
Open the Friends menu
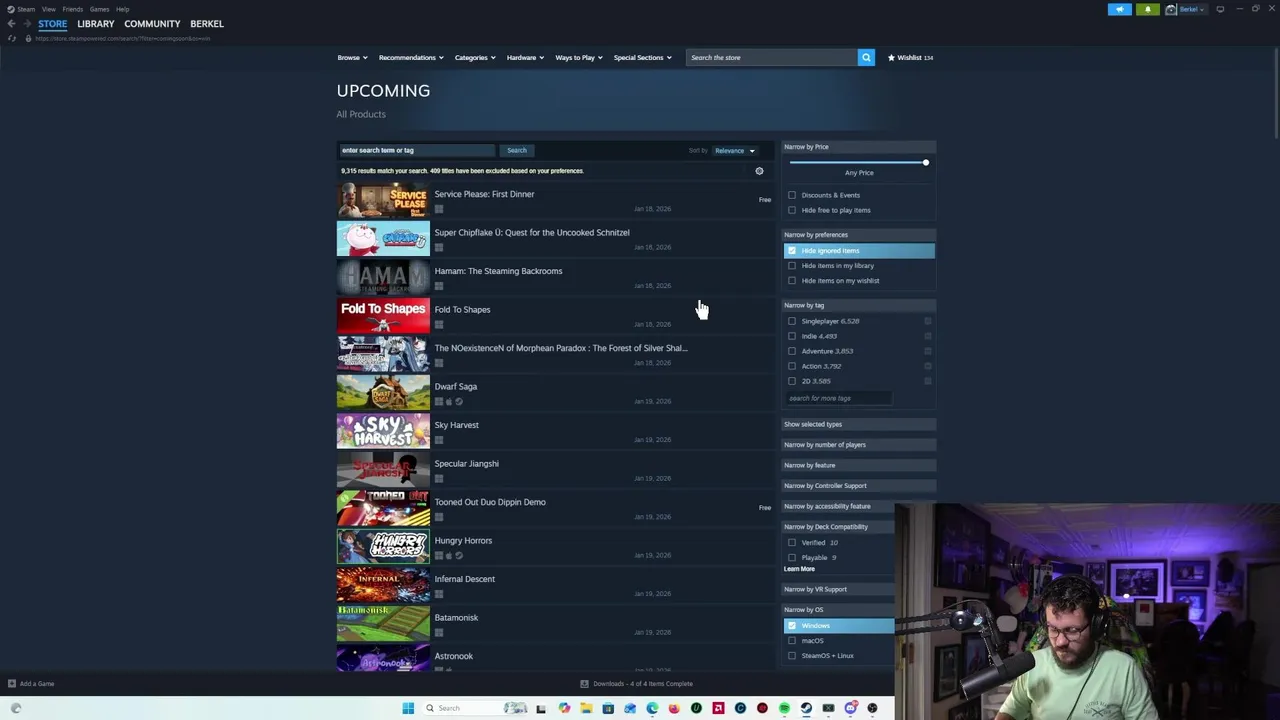coord(72,9)
